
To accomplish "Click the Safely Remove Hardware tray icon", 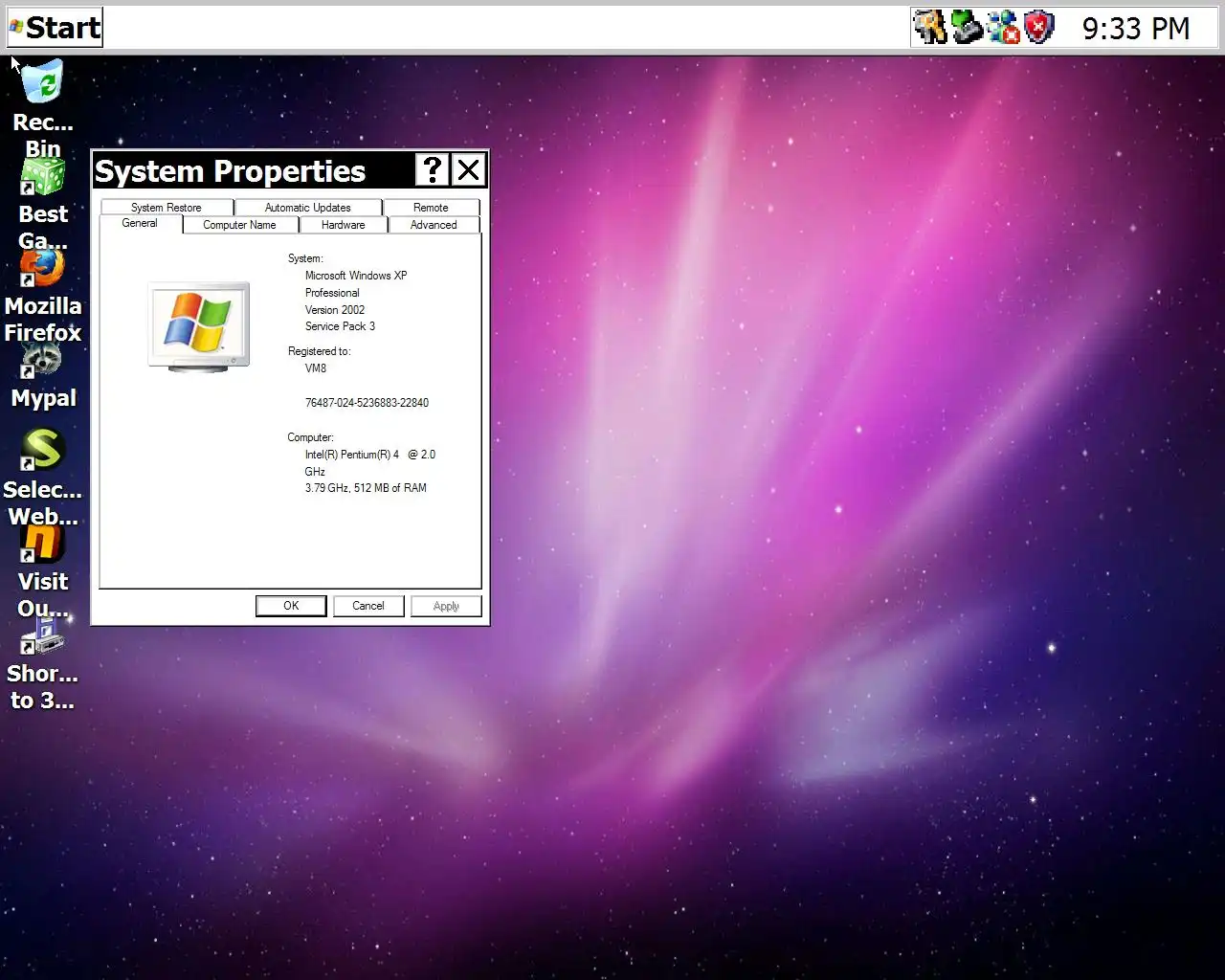I will [967, 28].
